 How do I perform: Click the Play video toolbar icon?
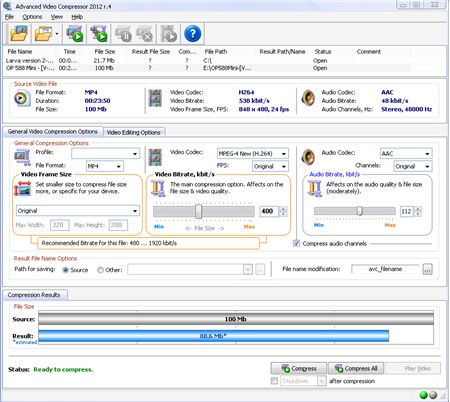[169, 34]
